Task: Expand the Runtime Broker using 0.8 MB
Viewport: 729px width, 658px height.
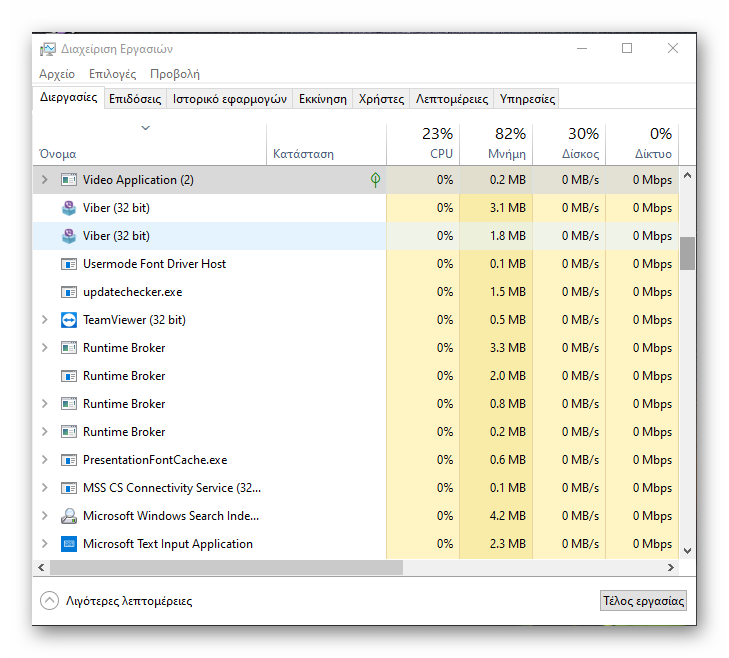Action: [x=45, y=404]
